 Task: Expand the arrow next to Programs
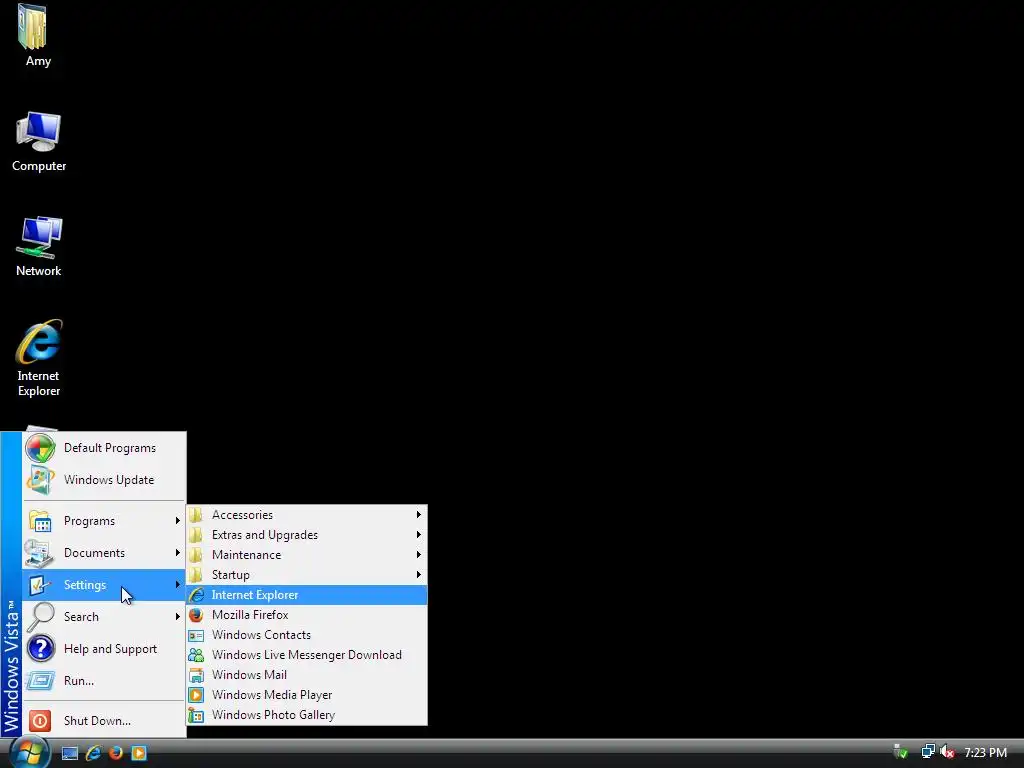coord(178,520)
